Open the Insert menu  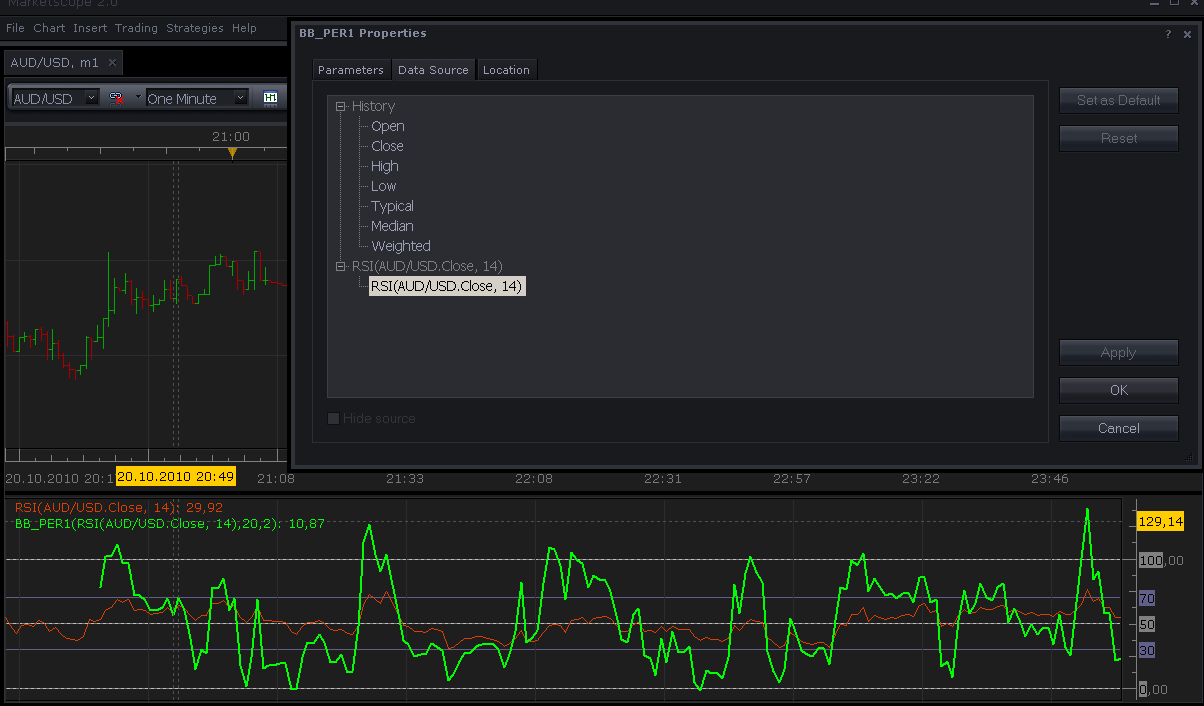point(90,28)
